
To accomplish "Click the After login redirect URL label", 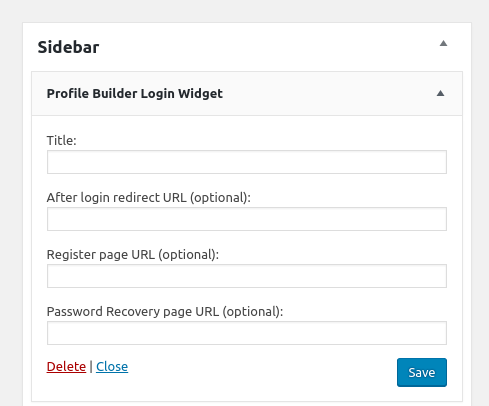I will pyautogui.click(x=149, y=198).
